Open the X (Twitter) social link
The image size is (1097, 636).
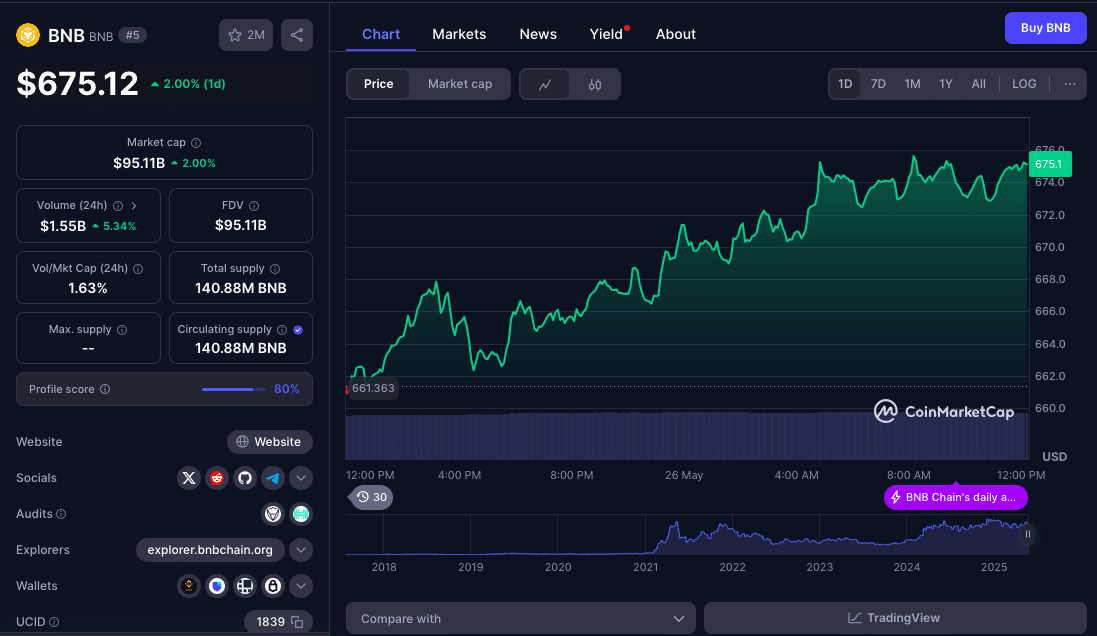tap(189, 478)
